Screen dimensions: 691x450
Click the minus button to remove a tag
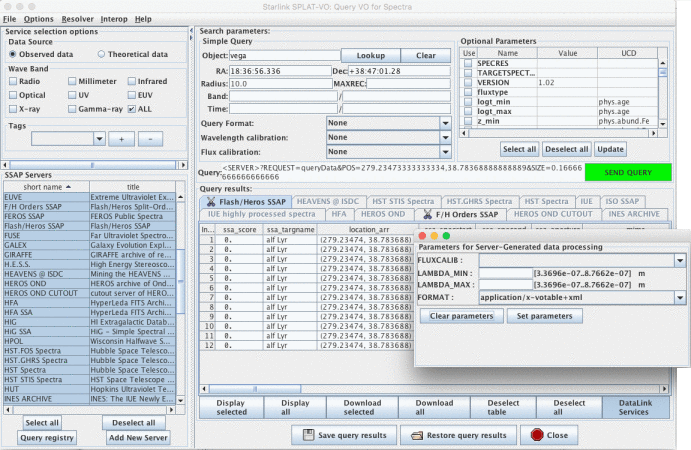point(150,139)
